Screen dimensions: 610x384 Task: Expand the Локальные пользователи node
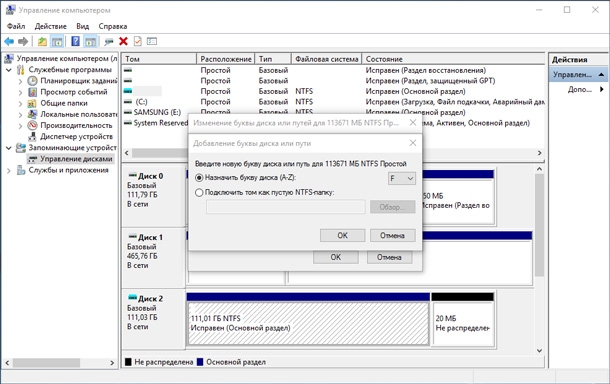(x=21, y=114)
